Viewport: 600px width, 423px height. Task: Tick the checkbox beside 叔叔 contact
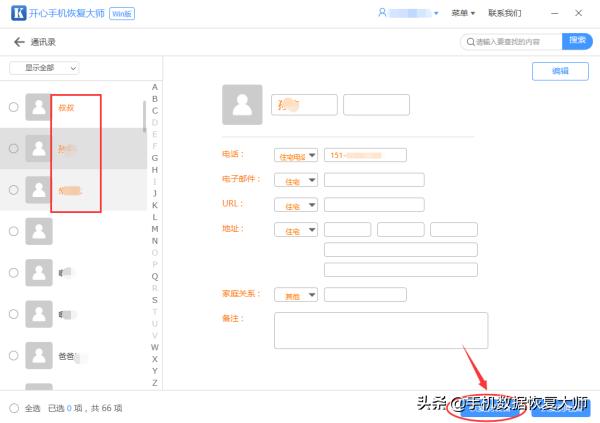pos(13,107)
